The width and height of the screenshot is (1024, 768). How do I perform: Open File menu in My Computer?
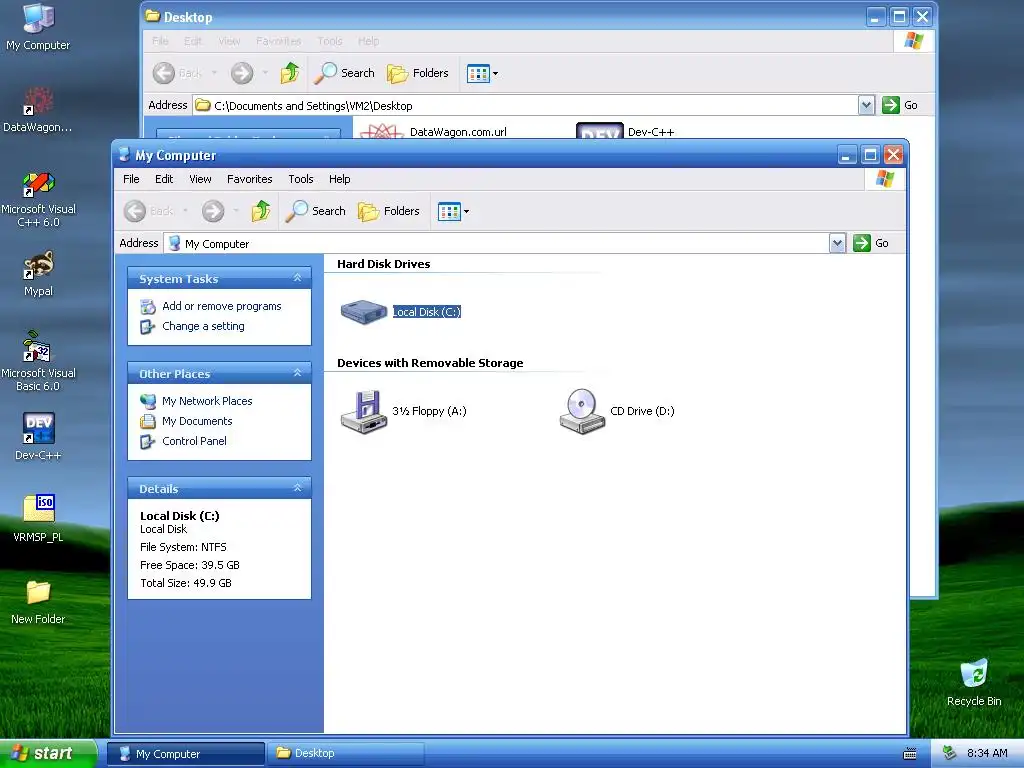[131, 179]
